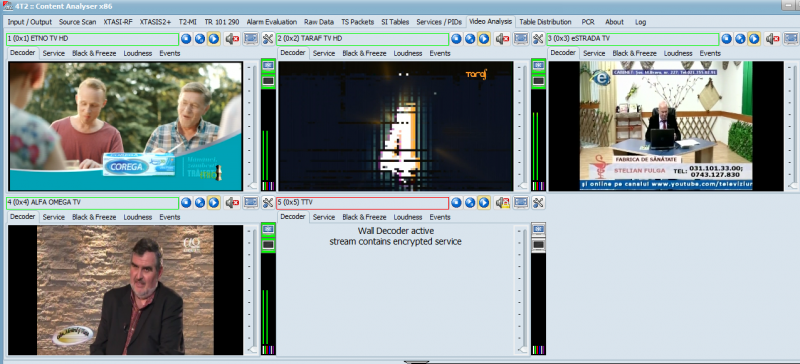The width and height of the screenshot is (800, 364).
Task: Open Events tab for eSTRADA TV
Action: click(x=710, y=53)
